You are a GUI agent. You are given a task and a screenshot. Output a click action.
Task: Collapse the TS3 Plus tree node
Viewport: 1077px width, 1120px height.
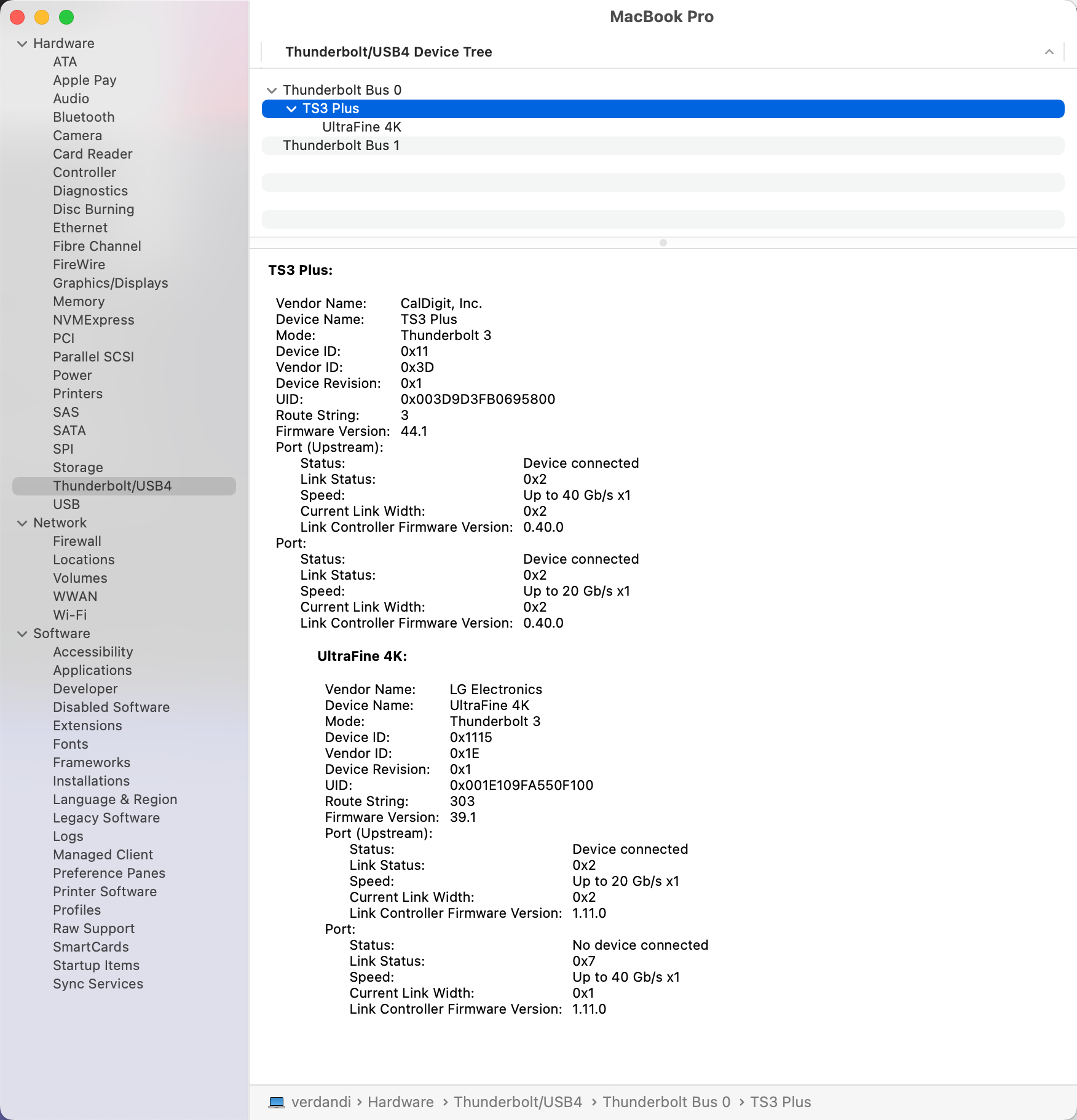click(x=291, y=109)
